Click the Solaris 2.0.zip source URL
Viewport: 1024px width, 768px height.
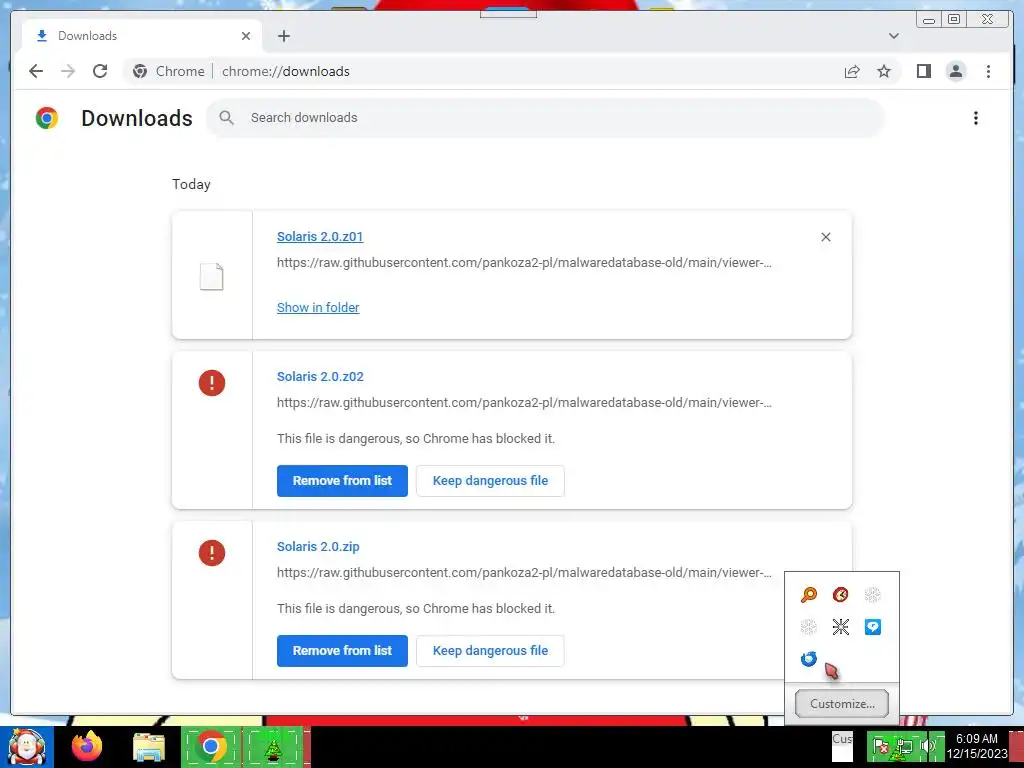pyautogui.click(x=524, y=572)
